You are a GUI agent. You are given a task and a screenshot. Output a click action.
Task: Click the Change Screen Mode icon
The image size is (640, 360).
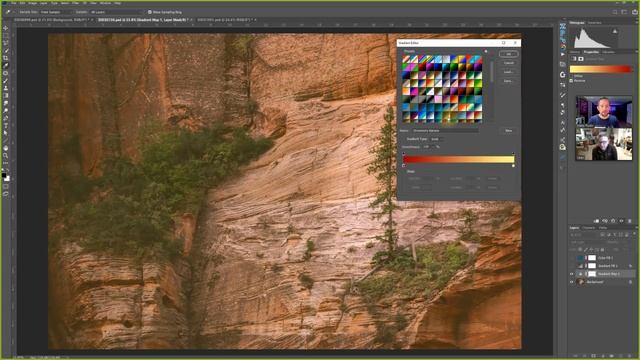point(6,194)
